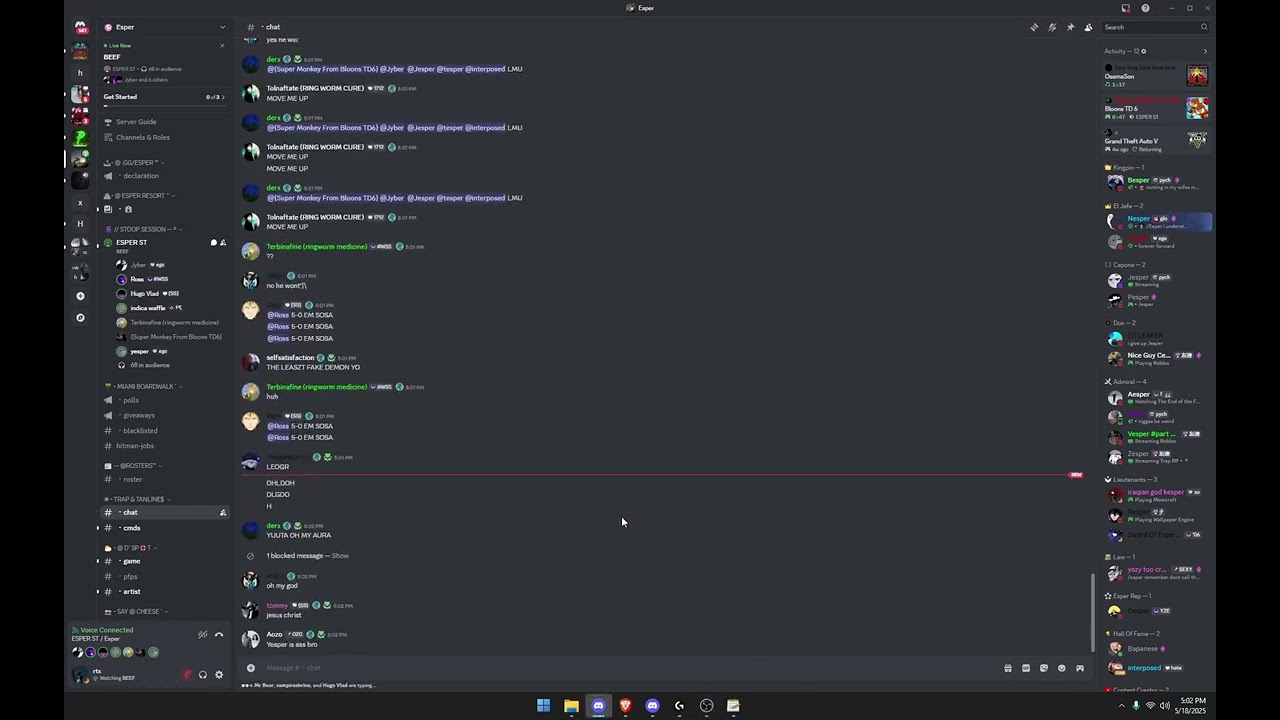
Task: Open the ESPER ST voice channel
Action: click(131, 242)
